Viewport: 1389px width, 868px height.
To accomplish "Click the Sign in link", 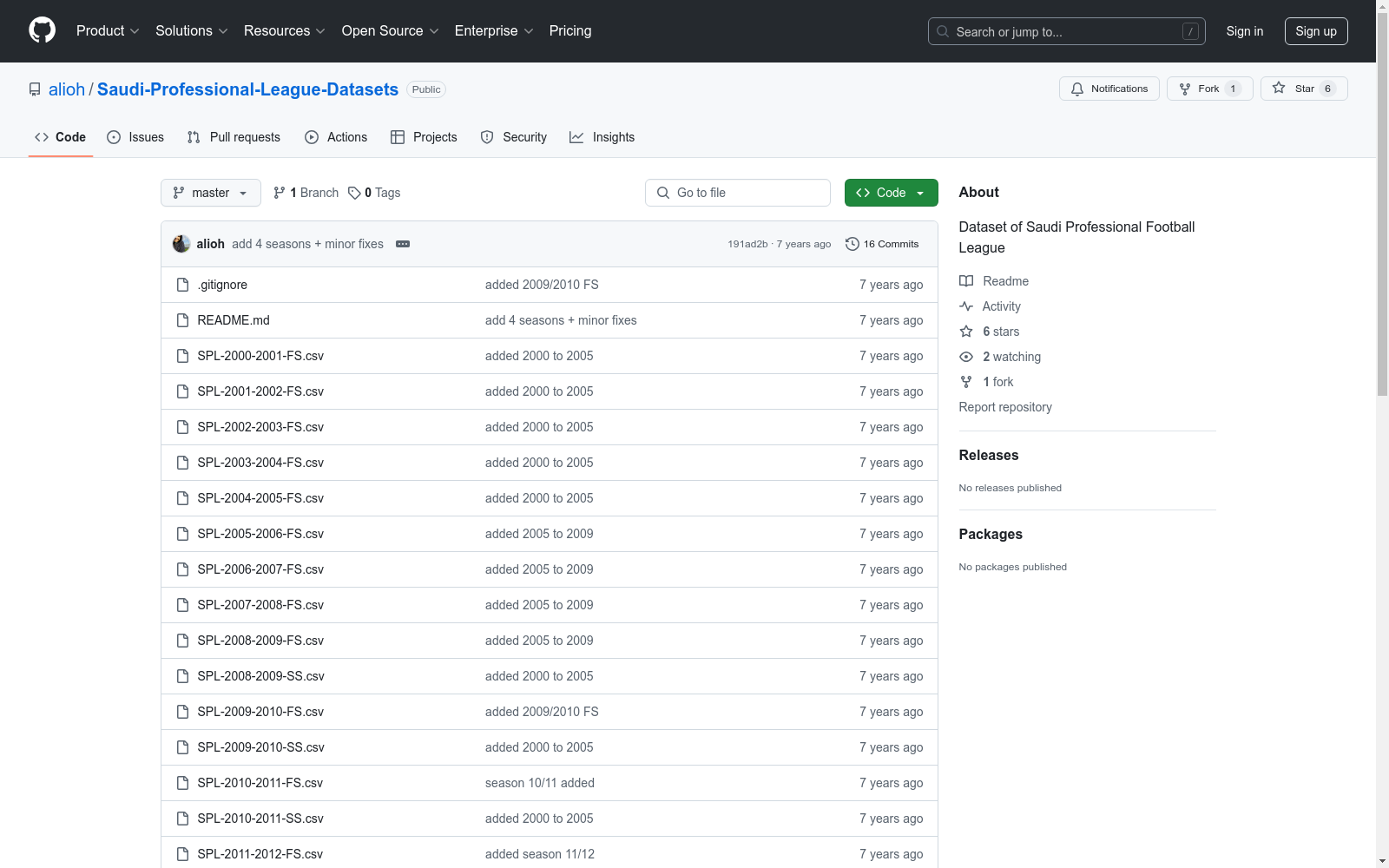I will point(1245,31).
